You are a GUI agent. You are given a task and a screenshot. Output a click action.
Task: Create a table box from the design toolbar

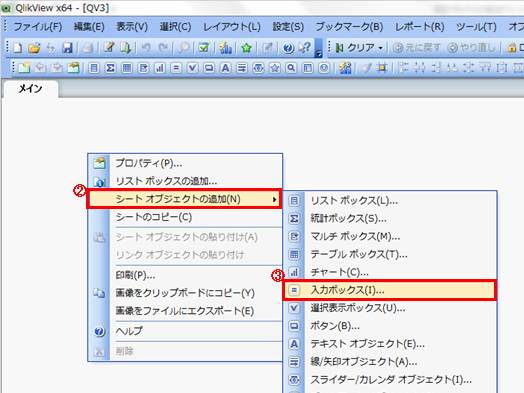point(127,68)
